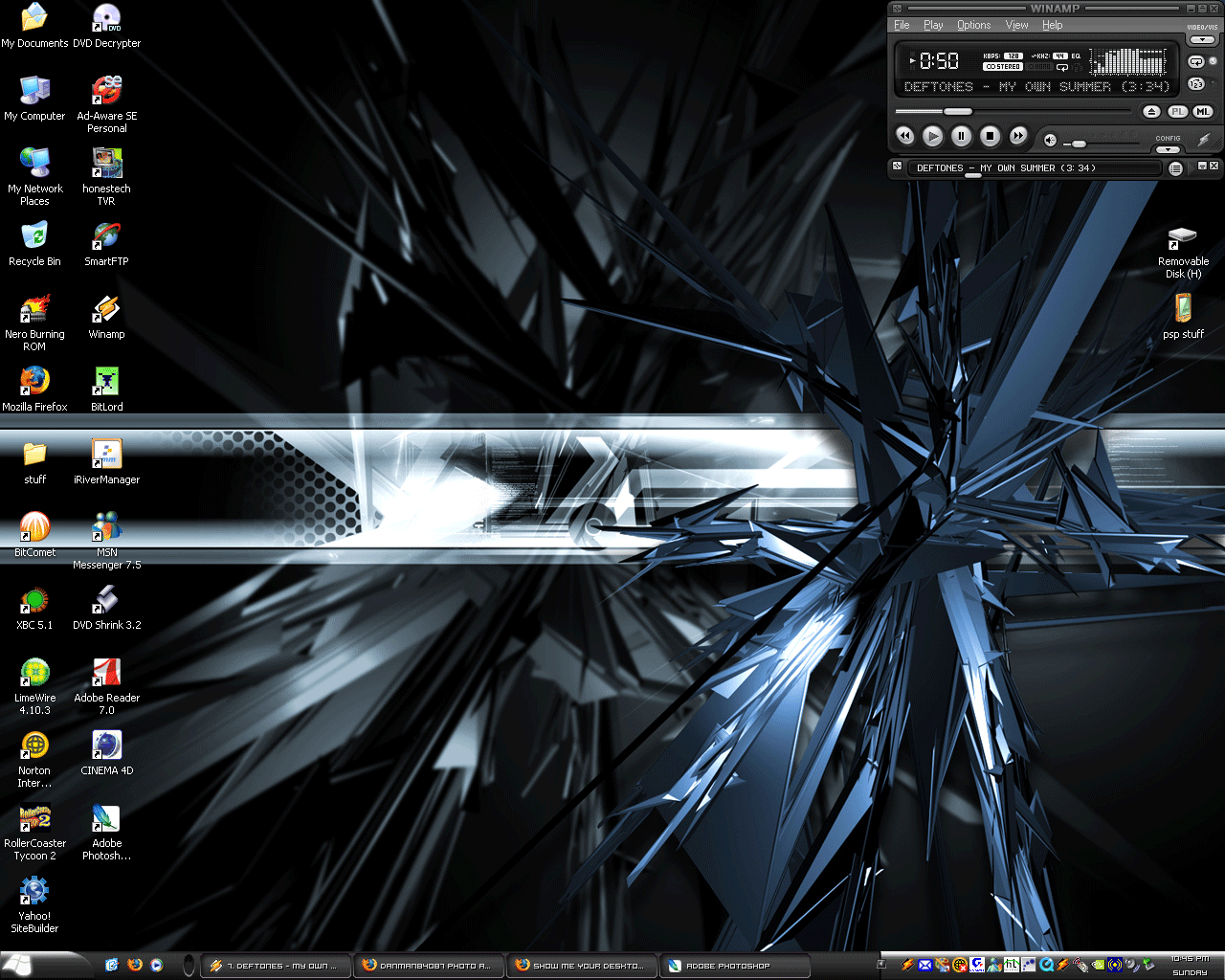This screenshot has height=980, width=1225.
Task: Open the Winamp Options menu
Action: [x=973, y=25]
